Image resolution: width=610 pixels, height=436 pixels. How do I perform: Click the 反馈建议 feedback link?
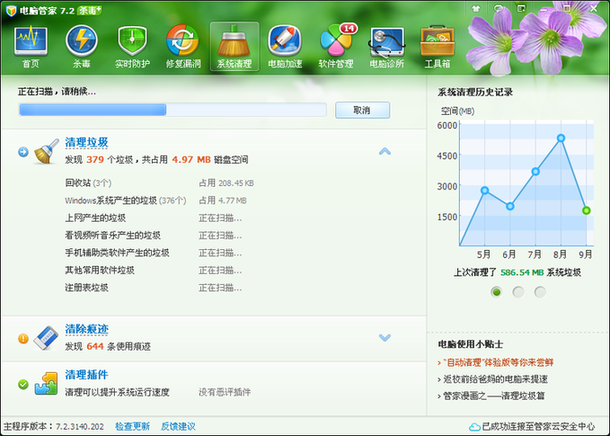tap(178, 427)
